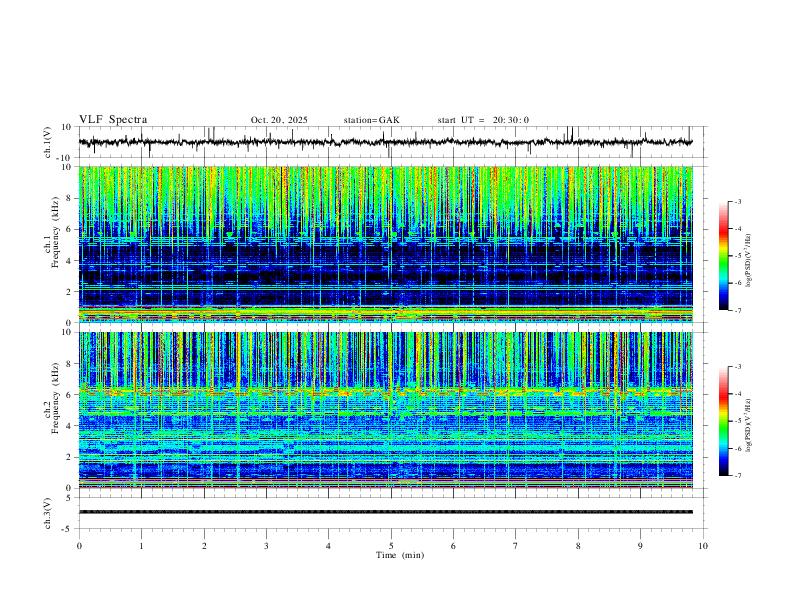Click the "8" kHz tick of ch.2 spectrogram
Image resolution: width=792 pixels, height=612 pixels.
[70, 364]
